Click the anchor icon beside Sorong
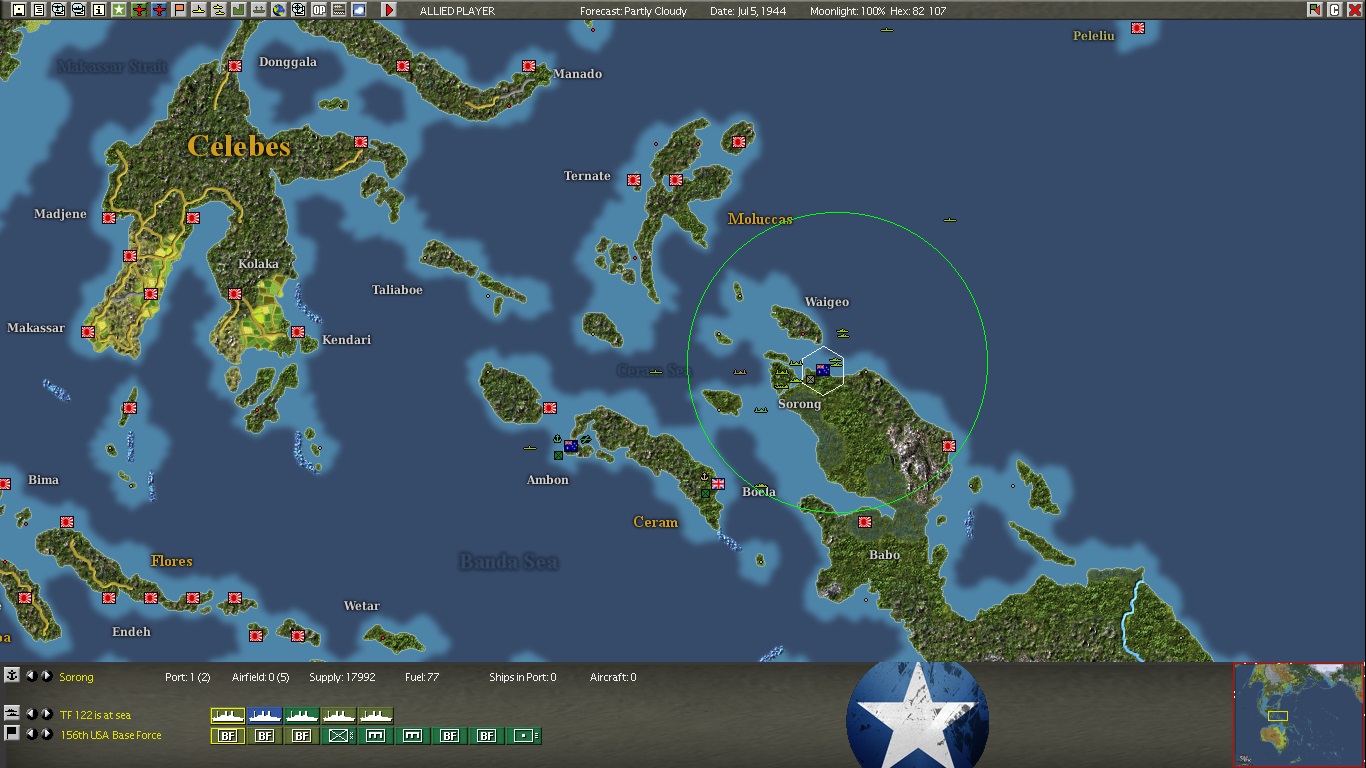The width and height of the screenshot is (1366, 768). [x=12, y=676]
